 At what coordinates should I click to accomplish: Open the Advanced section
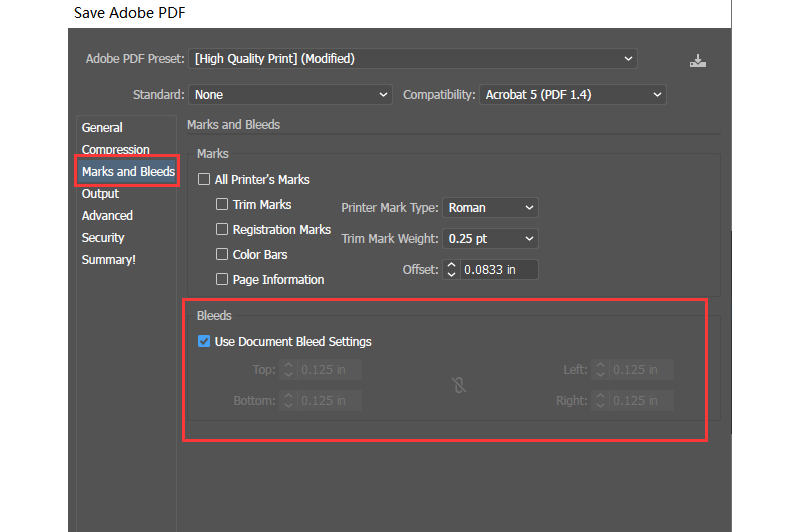point(107,216)
